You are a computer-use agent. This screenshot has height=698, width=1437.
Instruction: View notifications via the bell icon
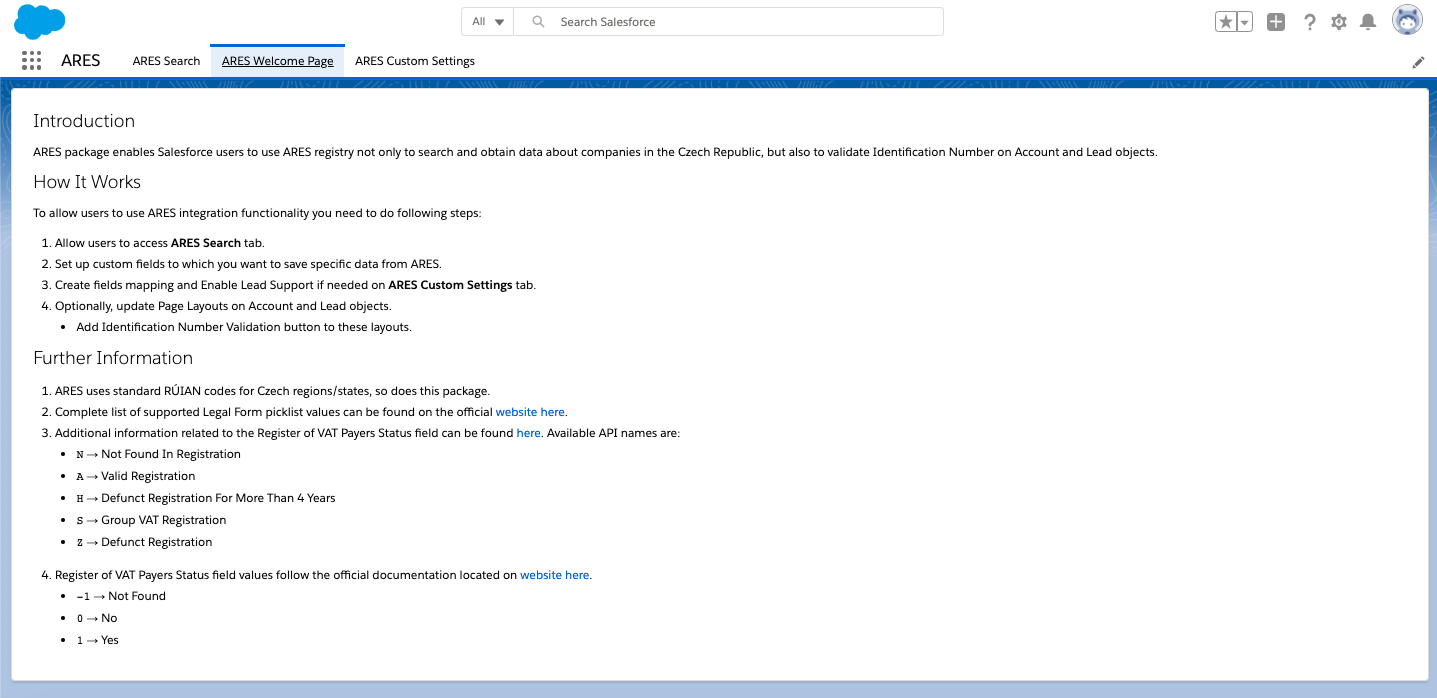coord(1368,22)
